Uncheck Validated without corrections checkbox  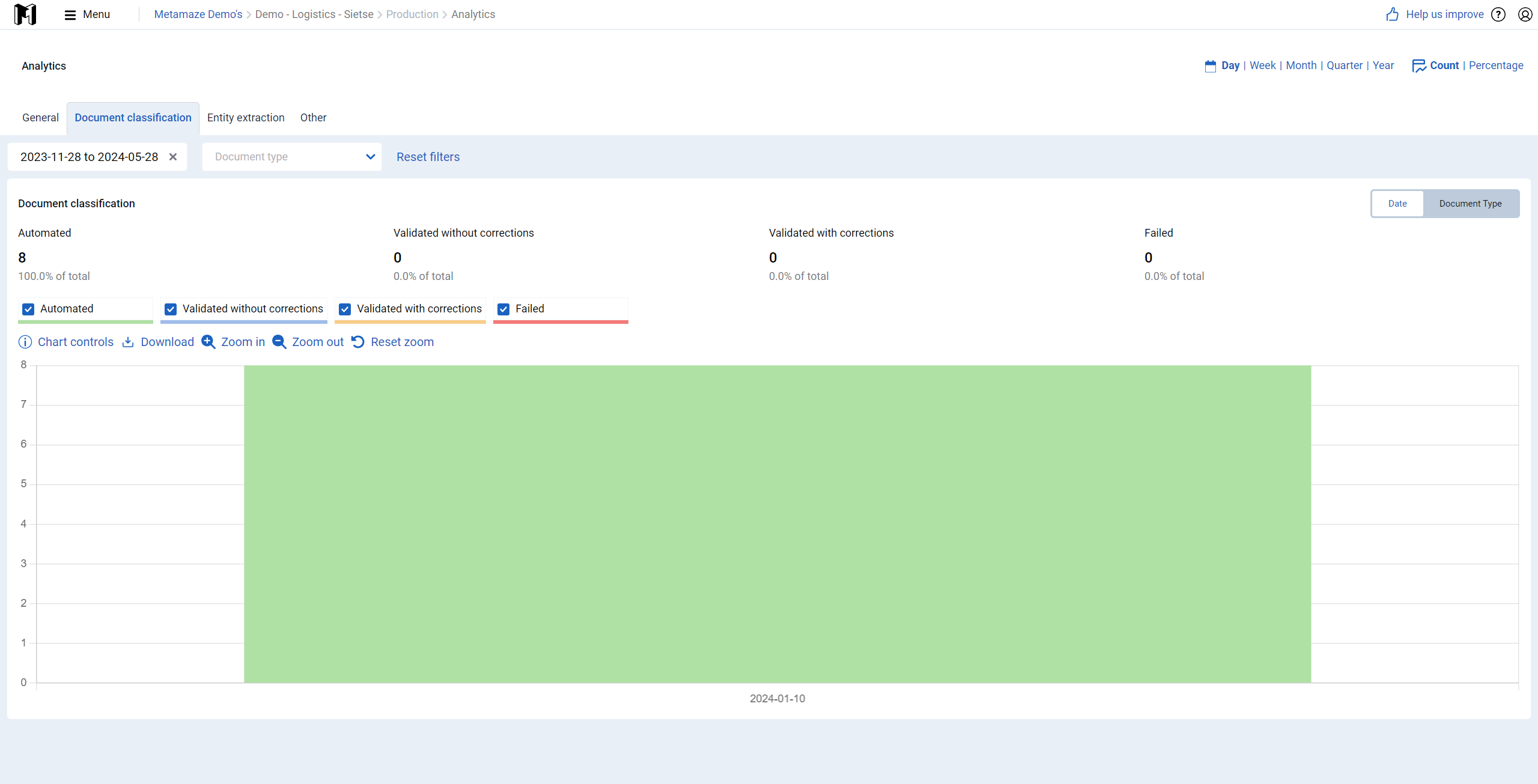coord(171,309)
